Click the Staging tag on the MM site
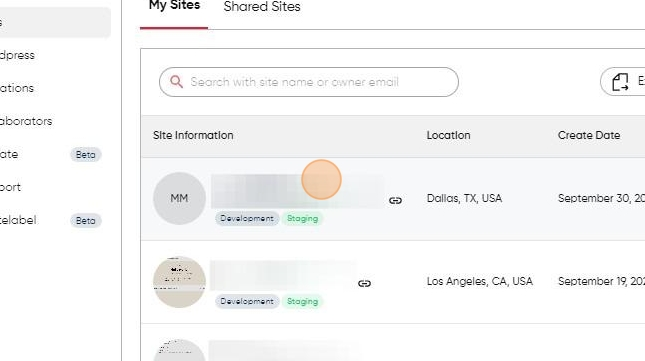645x361 pixels. tap(302, 218)
